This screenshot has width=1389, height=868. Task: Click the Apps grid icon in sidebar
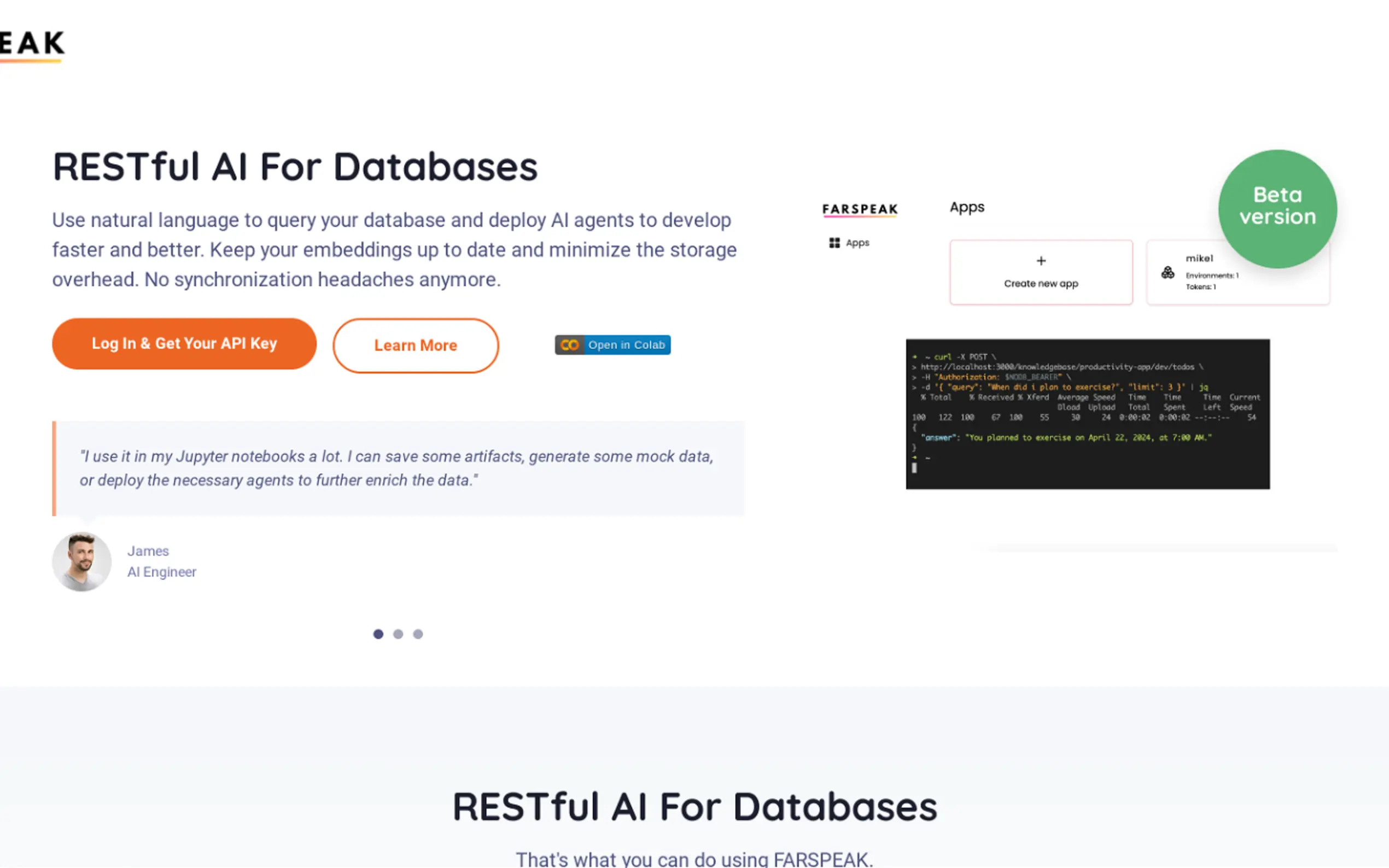coord(834,243)
